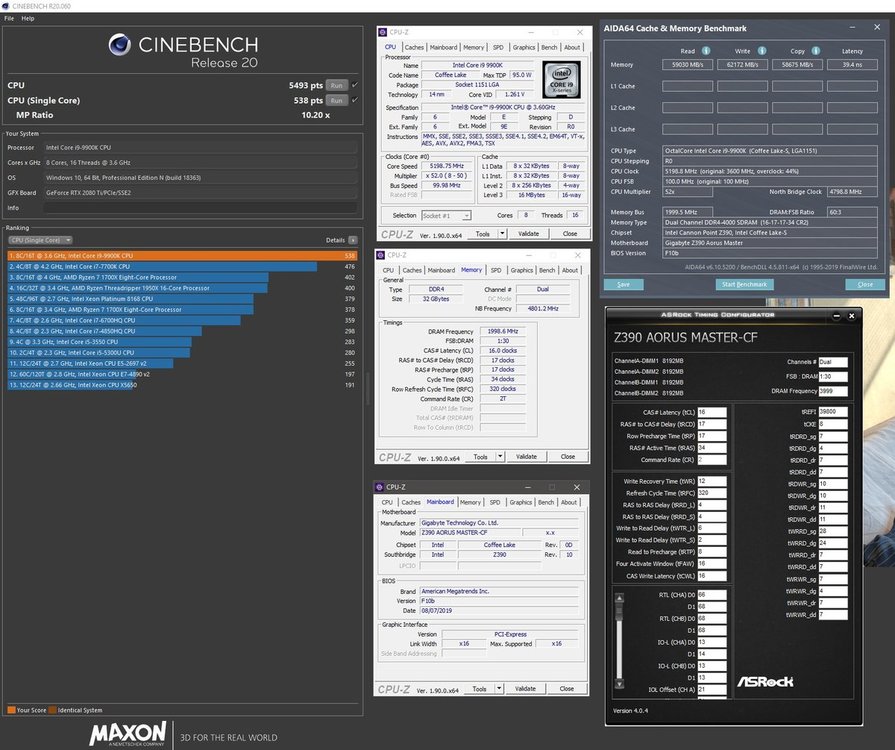Viewport: 895px width, 750px height.
Task: Click Start Benchmark in AIDA64
Action: tap(744, 284)
